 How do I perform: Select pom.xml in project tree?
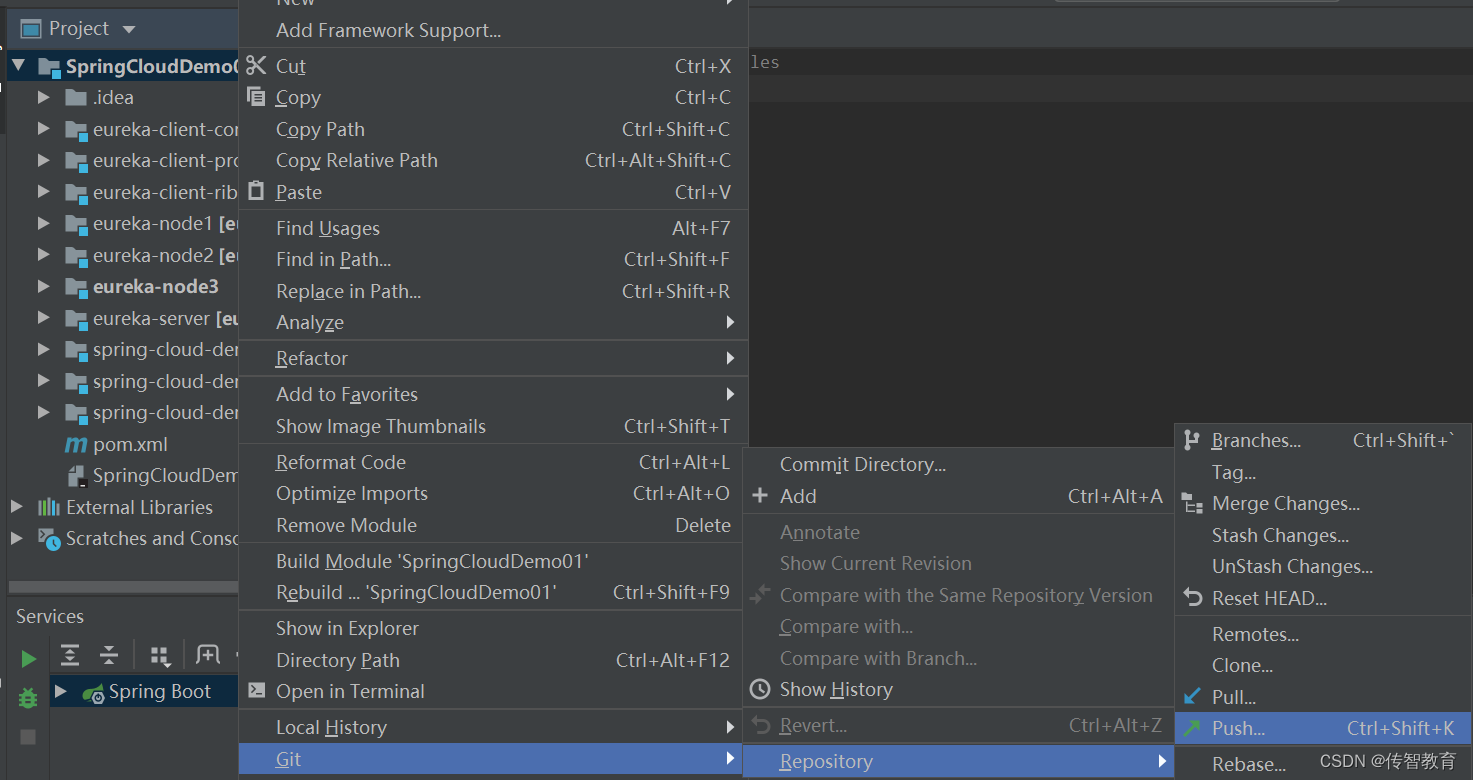click(x=130, y=444)
